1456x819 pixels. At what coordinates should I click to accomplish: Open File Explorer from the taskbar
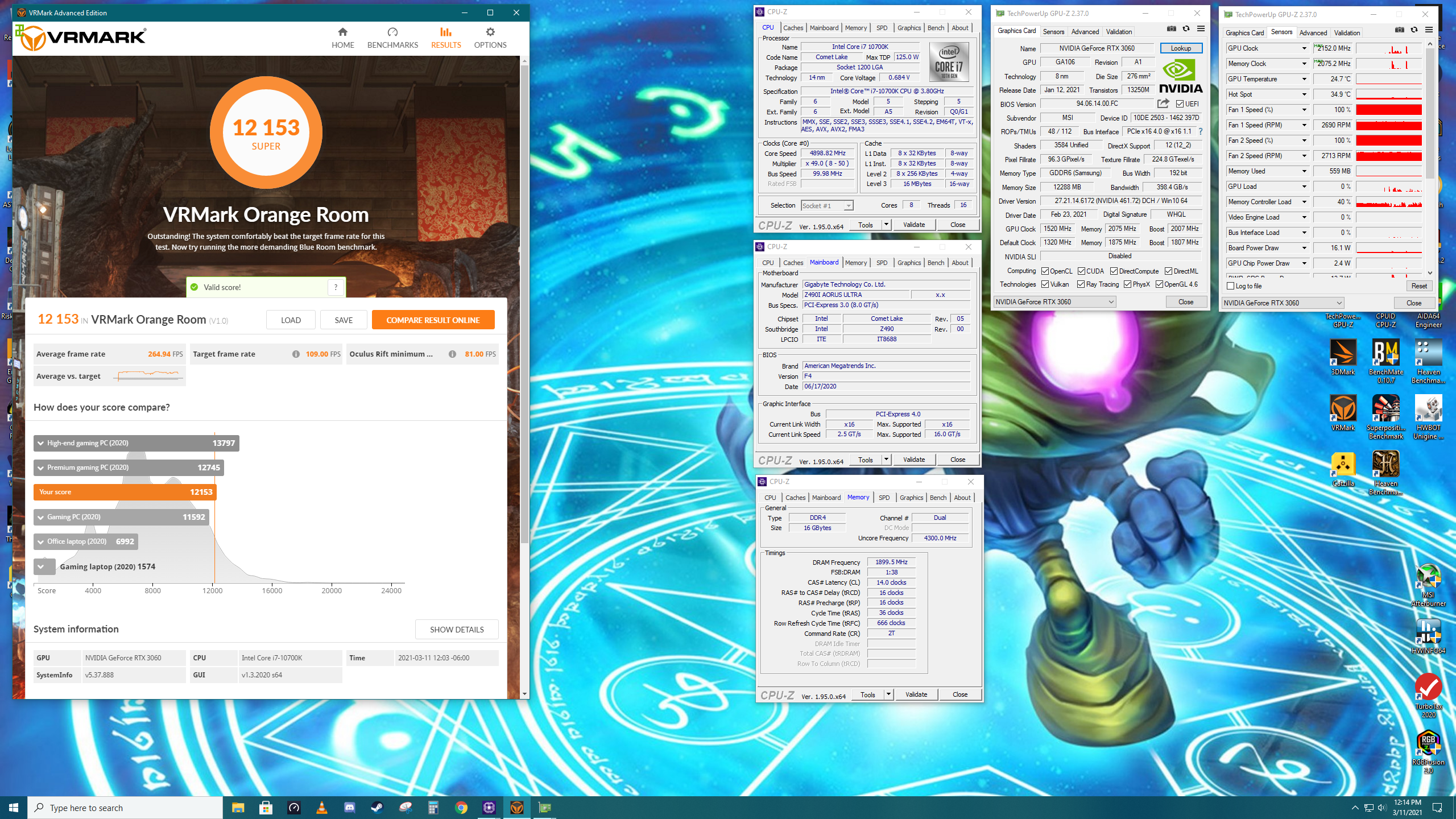pyautogui.click(x=238, y=808)
